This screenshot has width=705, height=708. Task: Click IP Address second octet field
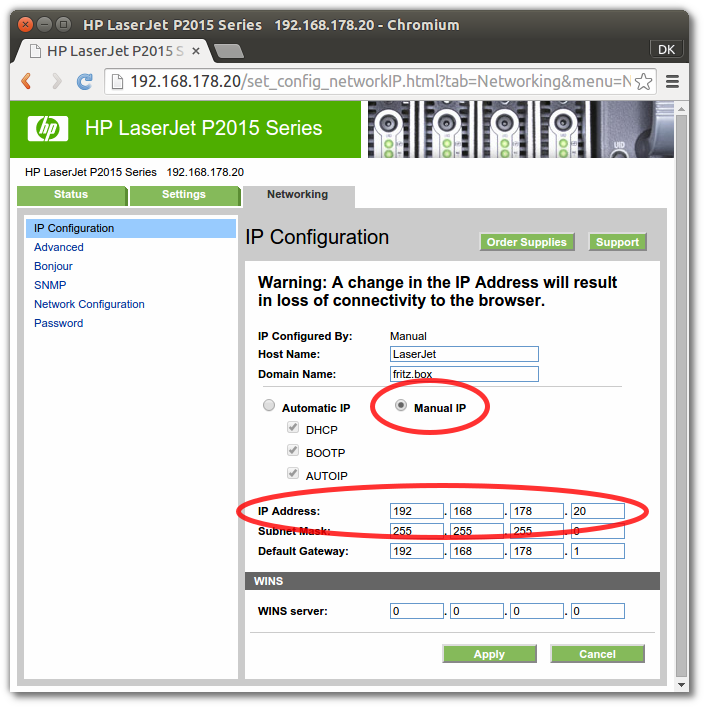477,511
